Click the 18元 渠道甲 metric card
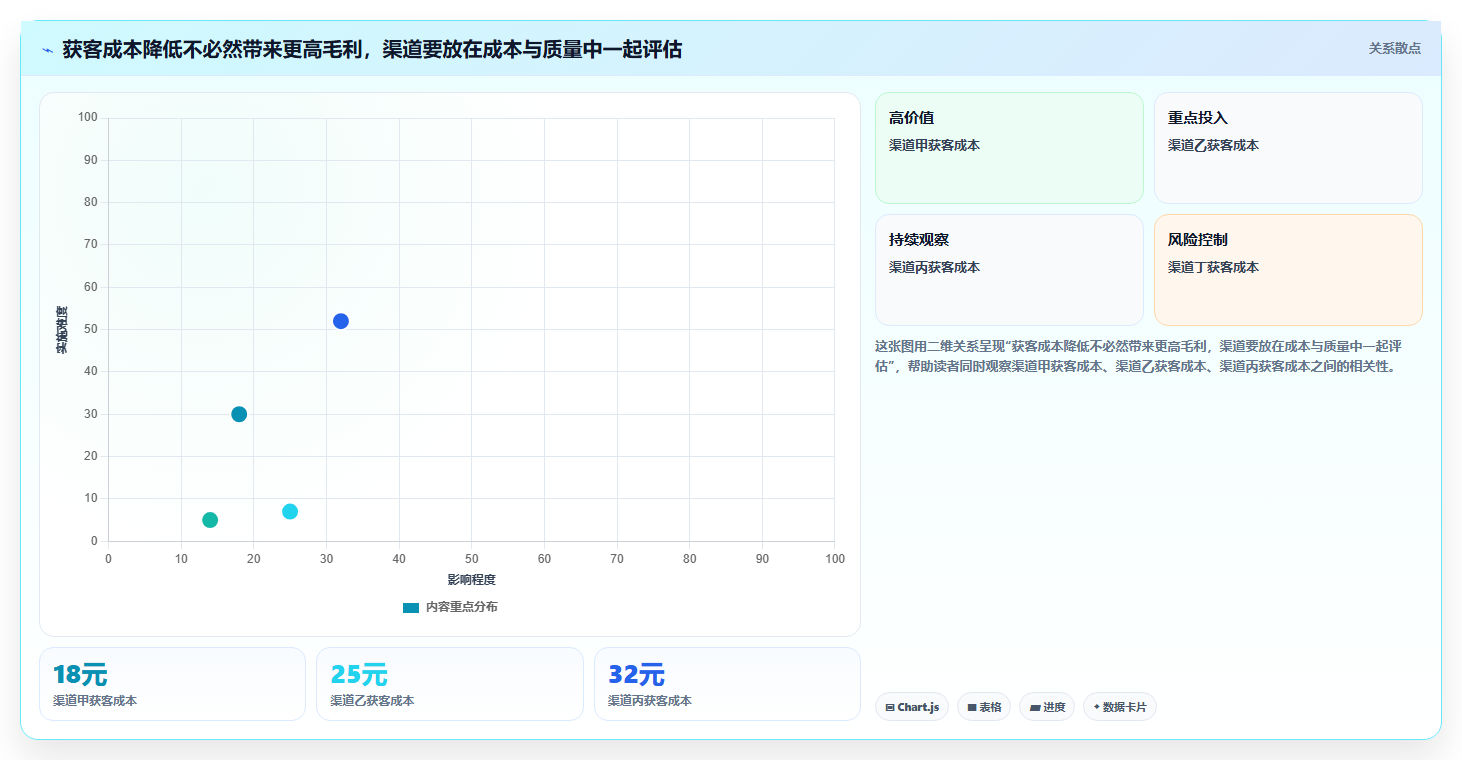1462x760 pixels. tap(172, 684)
